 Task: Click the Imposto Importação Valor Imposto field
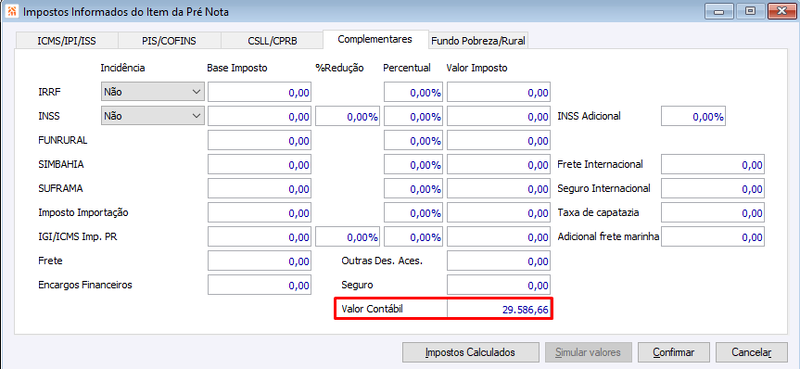pyautogui.click(x=499, y=212)
